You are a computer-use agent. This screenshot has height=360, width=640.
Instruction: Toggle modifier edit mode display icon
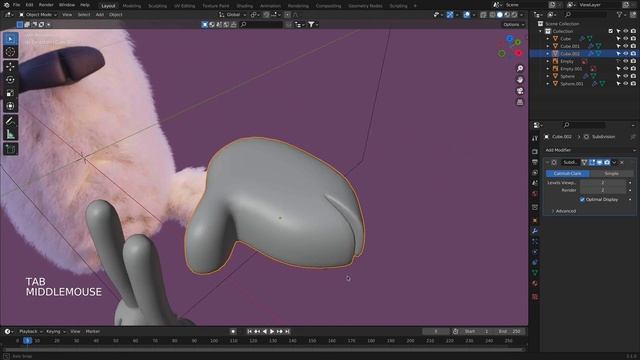[592, 162]
